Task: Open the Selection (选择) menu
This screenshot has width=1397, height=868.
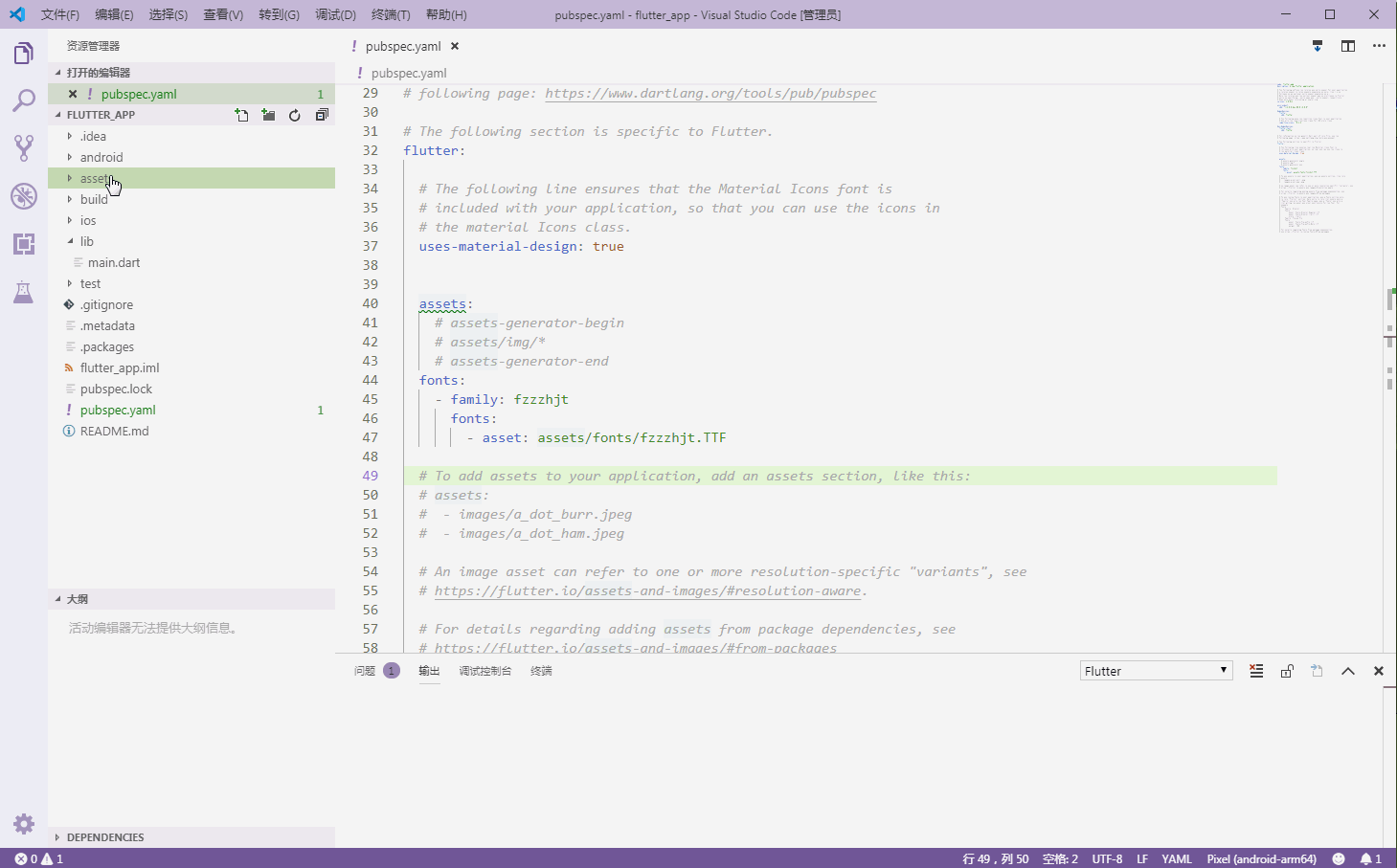Action: (169, 14)
